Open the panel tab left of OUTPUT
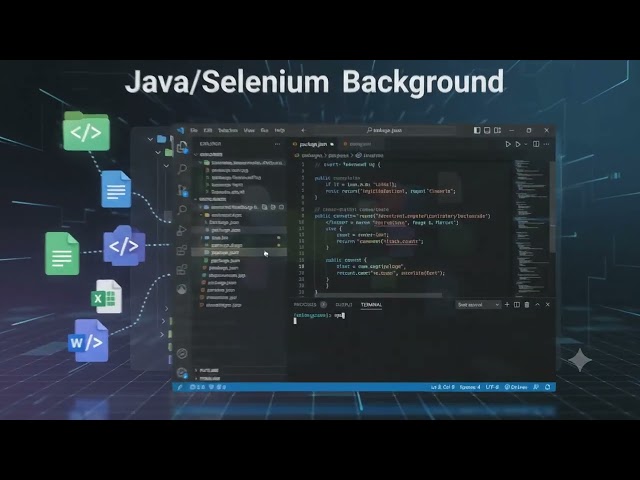The width and height of the screenshot is (640, 480). [310, 305]
